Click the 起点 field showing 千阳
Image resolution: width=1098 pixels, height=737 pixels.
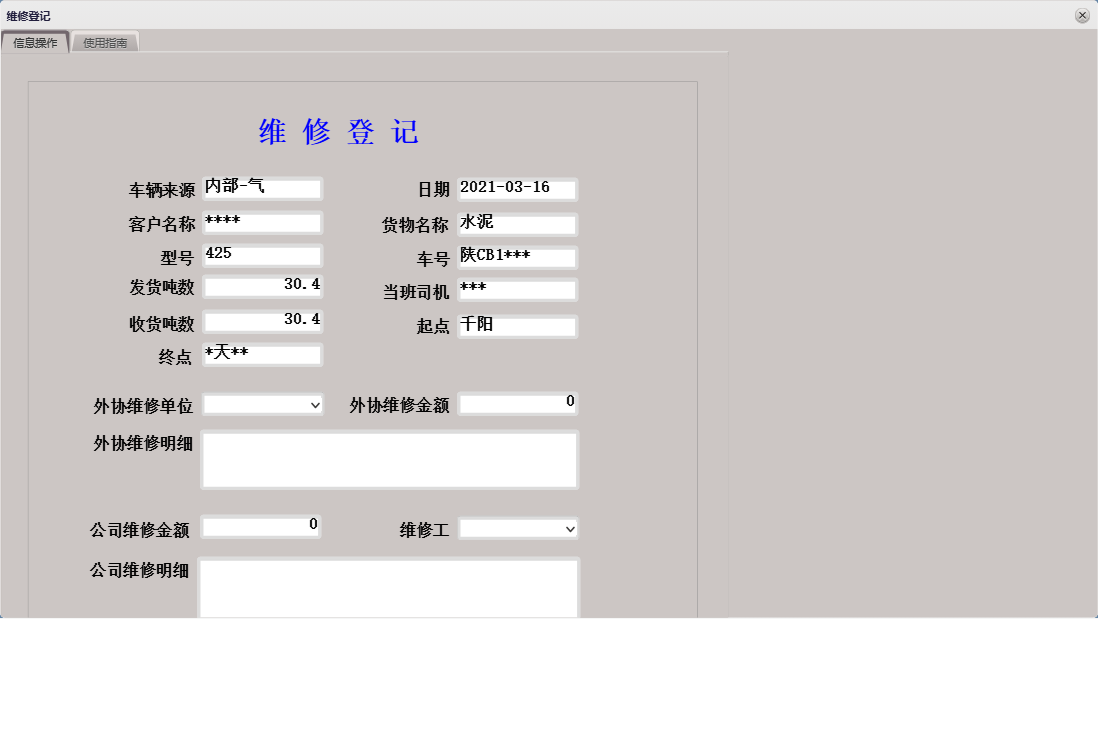(x=517, y=324)
